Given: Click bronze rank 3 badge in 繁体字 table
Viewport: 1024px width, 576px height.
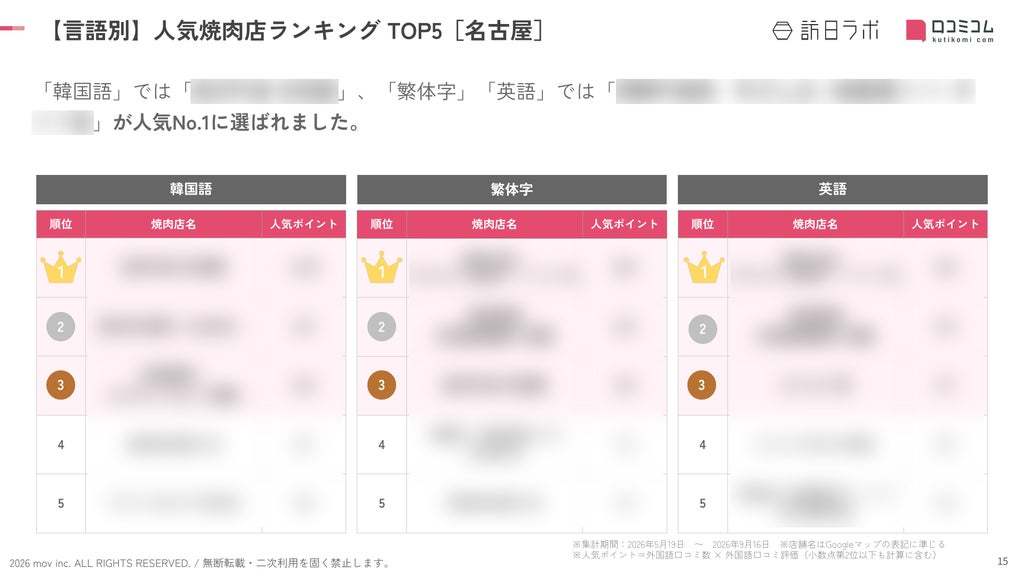Looking at the screenshot, I should (381, 385).
